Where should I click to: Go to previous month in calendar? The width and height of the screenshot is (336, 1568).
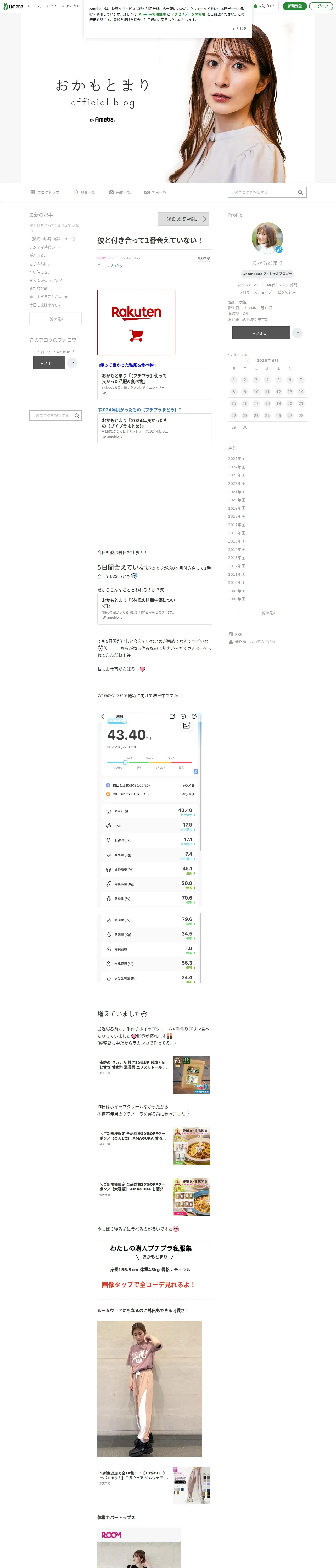pos(248,361)
